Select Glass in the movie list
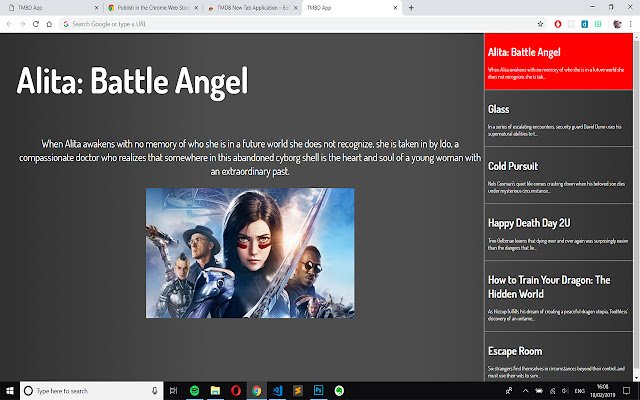Image resolution: width=640 pixels, height=400 pixels. click(x=558, y=118)
